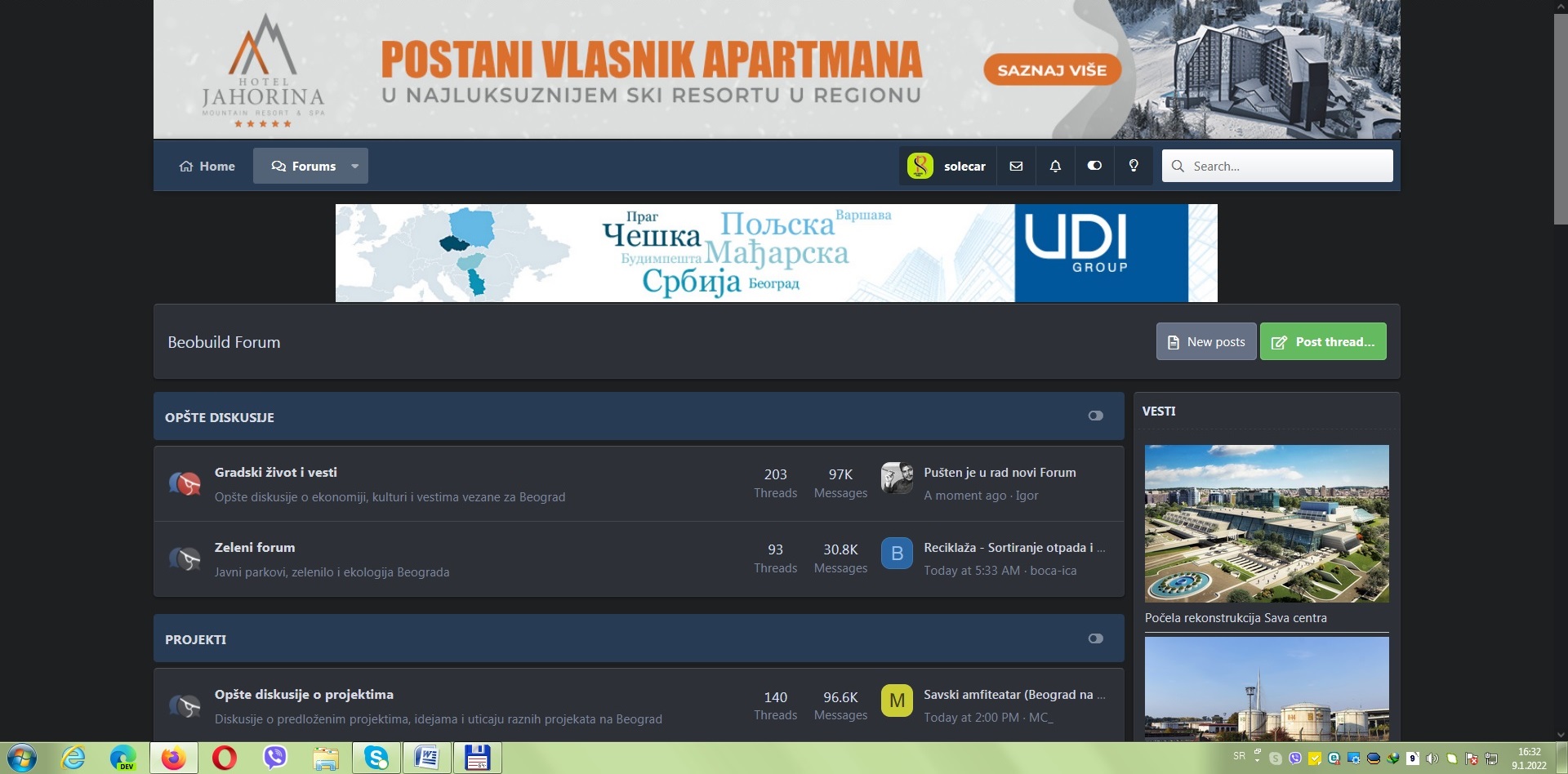Open the inbox envelope icon
1568x774 pixels.
[x=1016, y=166]
